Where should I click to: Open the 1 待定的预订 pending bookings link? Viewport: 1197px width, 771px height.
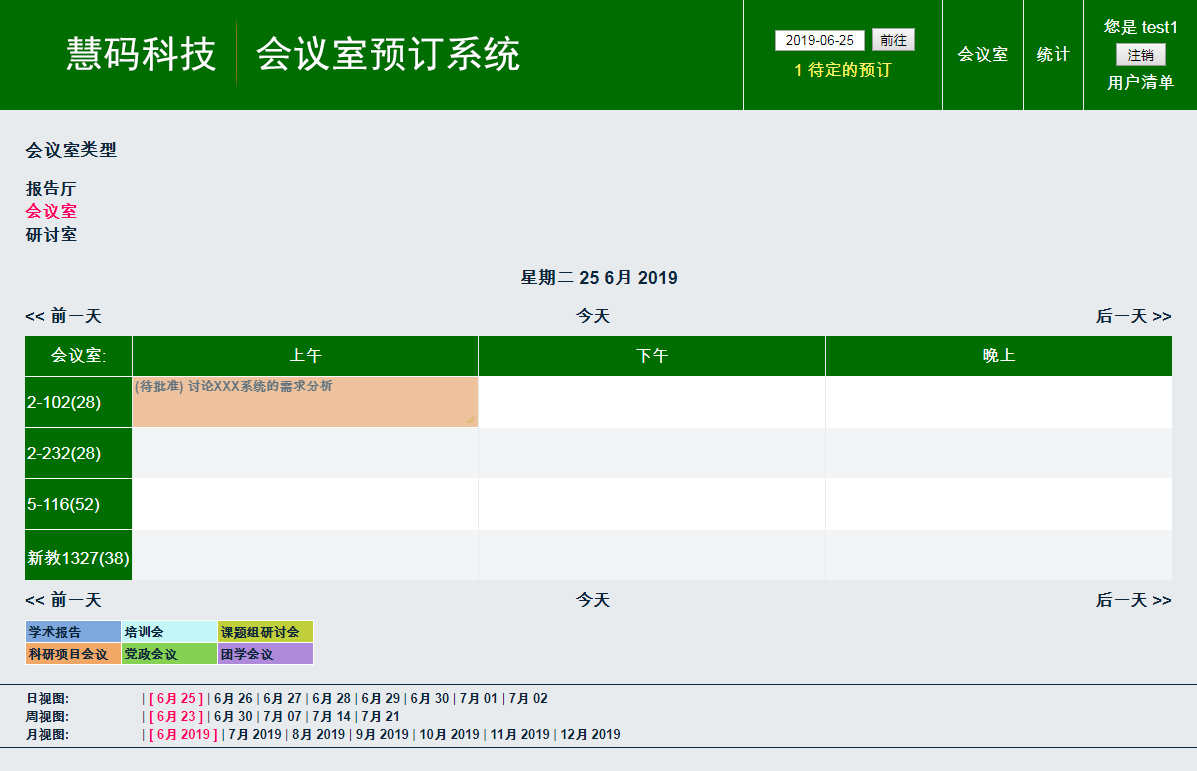pos(842,71)
